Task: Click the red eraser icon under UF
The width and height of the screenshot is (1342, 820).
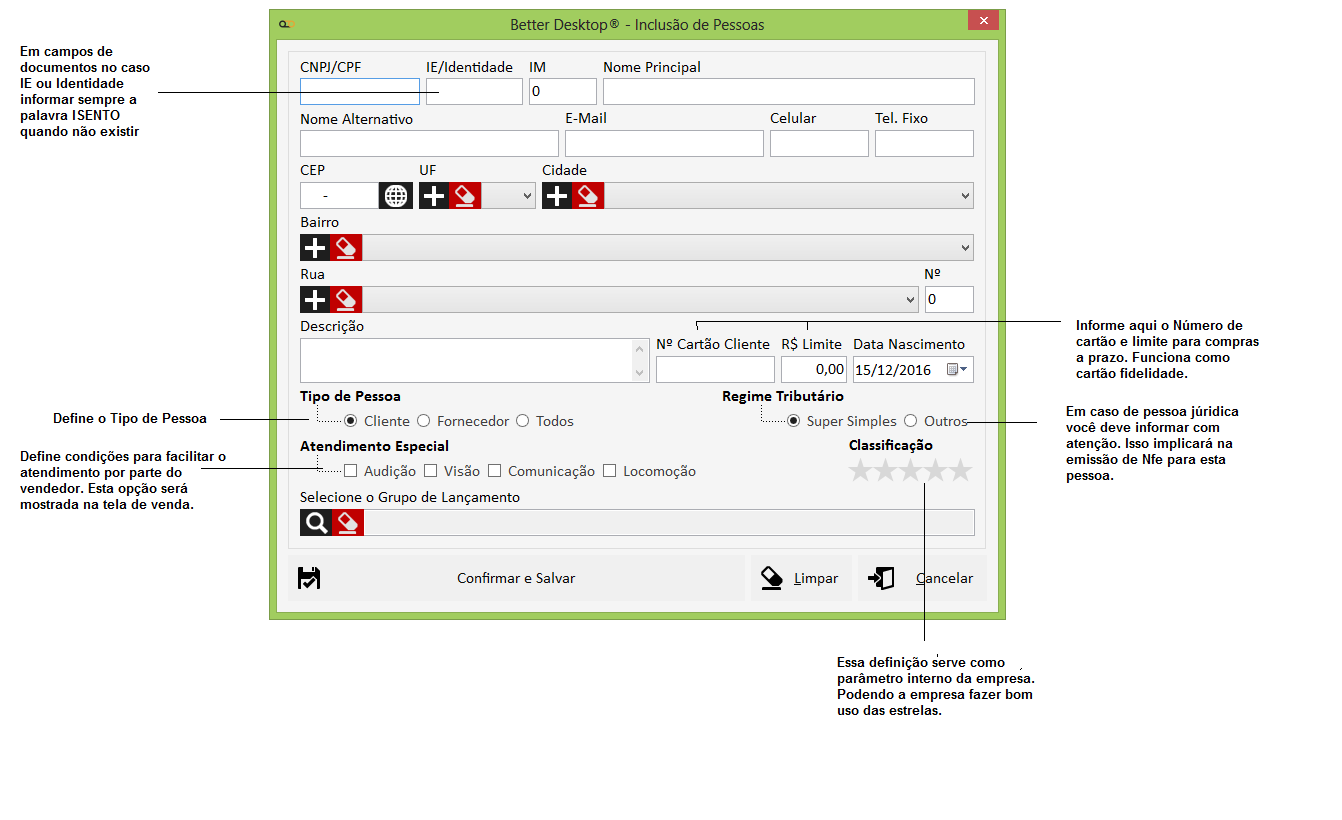Action: coord(466,196)
